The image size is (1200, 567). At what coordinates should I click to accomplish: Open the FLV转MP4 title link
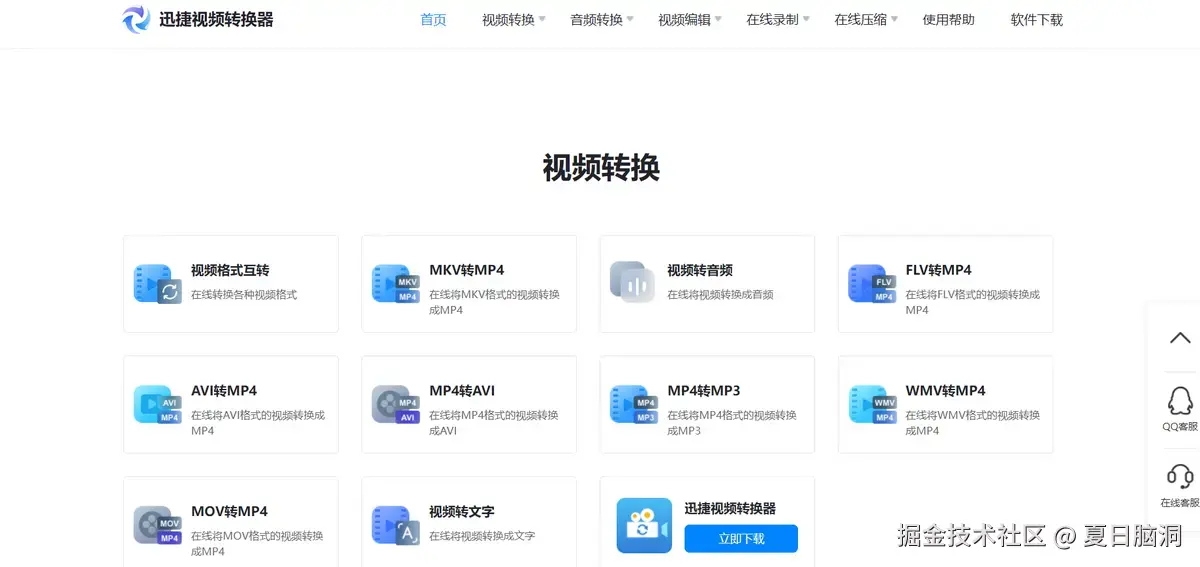[938, 270]
